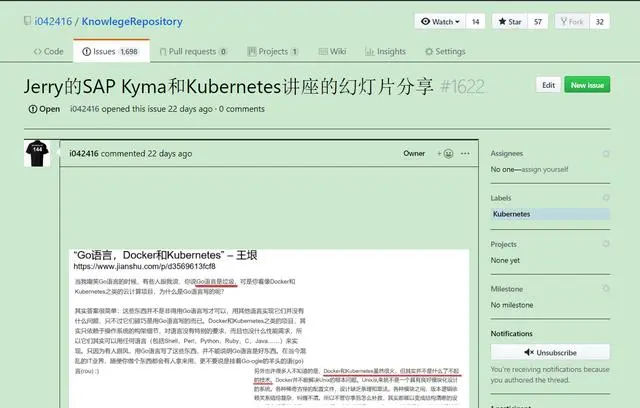Click i042416 name in comment header
This screenshot has width=640, height=408.
[x=84, y=153]
